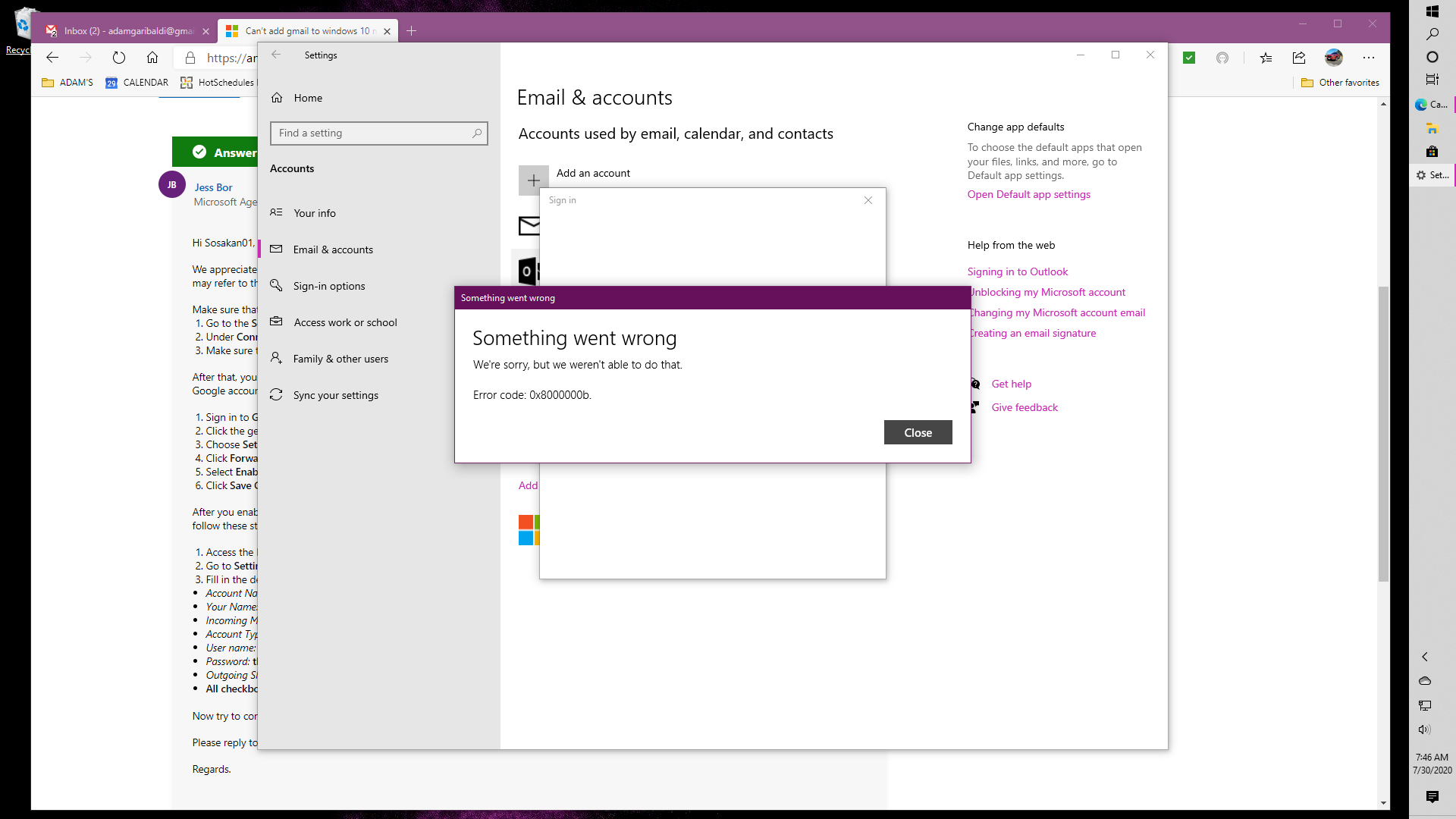Click the grey circular extension icon

[x=1222, y=58]
